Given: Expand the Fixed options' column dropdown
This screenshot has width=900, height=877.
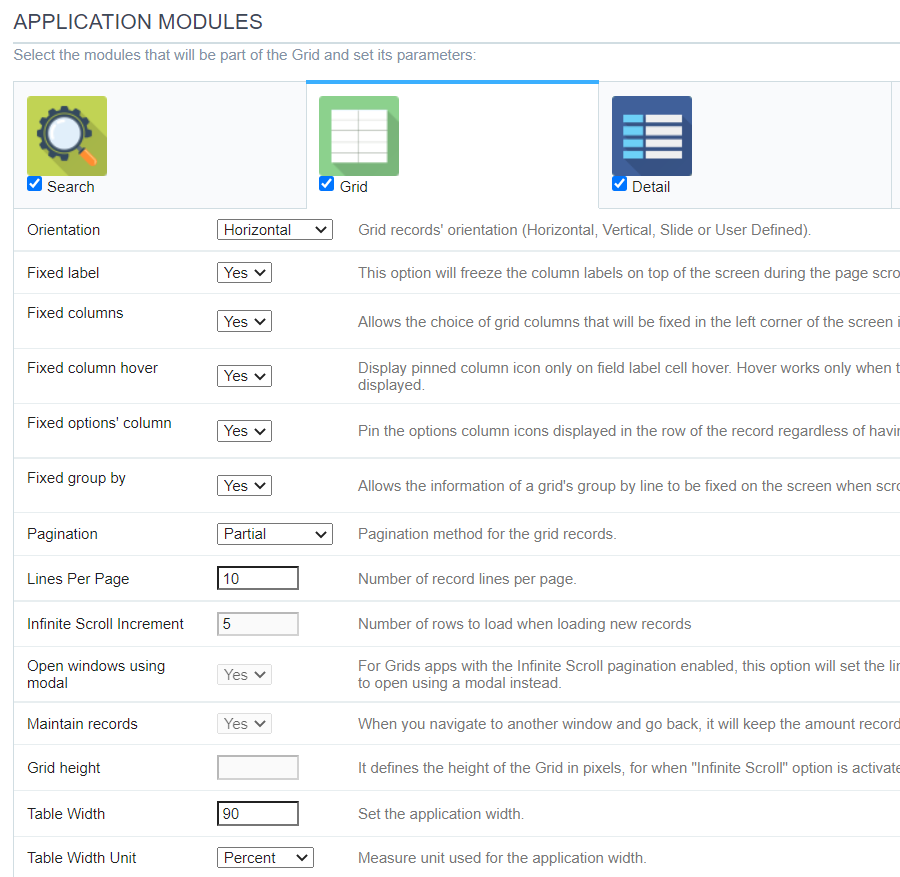Looking at the screenshot, I should [x=243, y=430].
